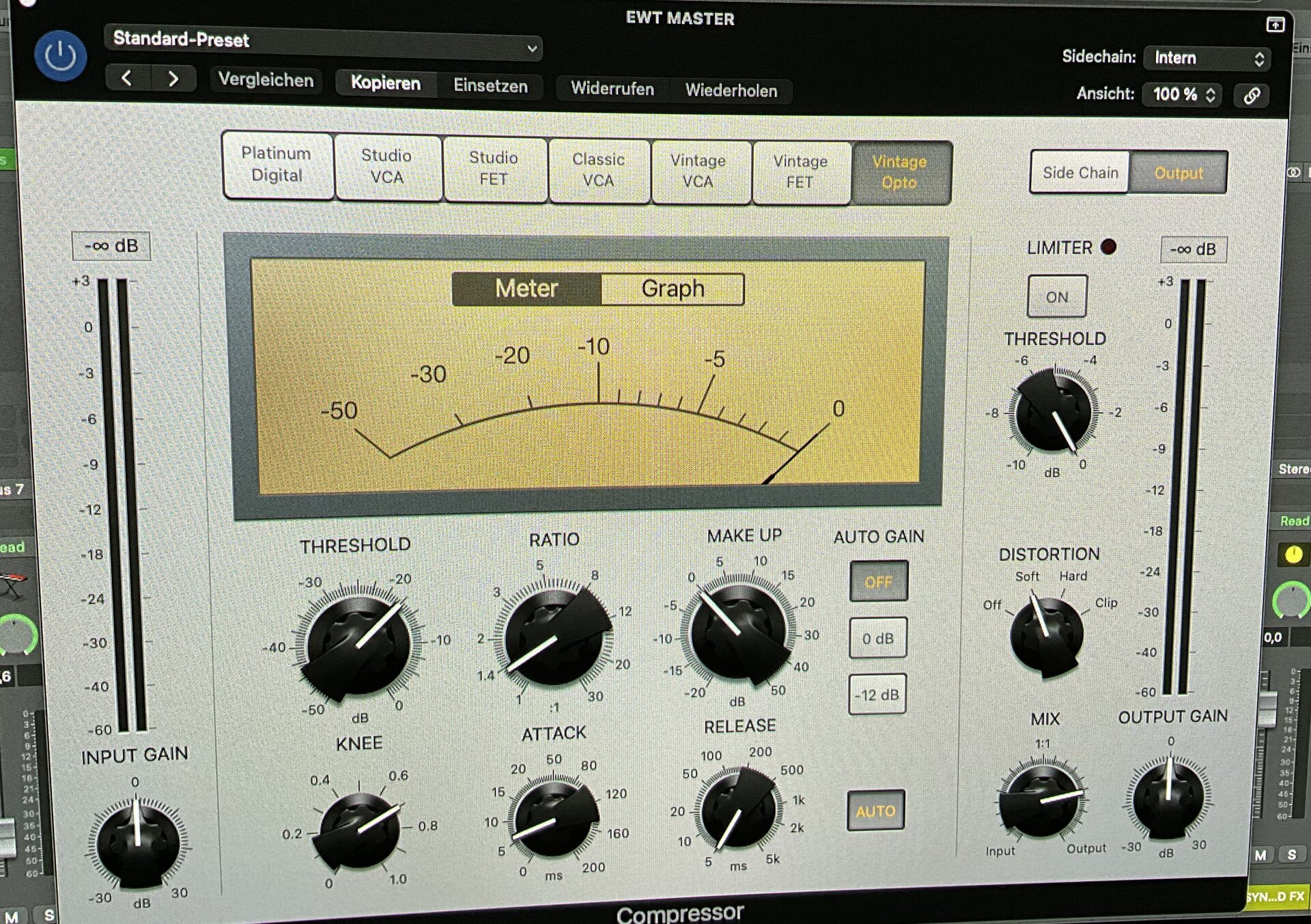Click the Kopieren button
This screenshot has height=924, width=1311.
386,83
